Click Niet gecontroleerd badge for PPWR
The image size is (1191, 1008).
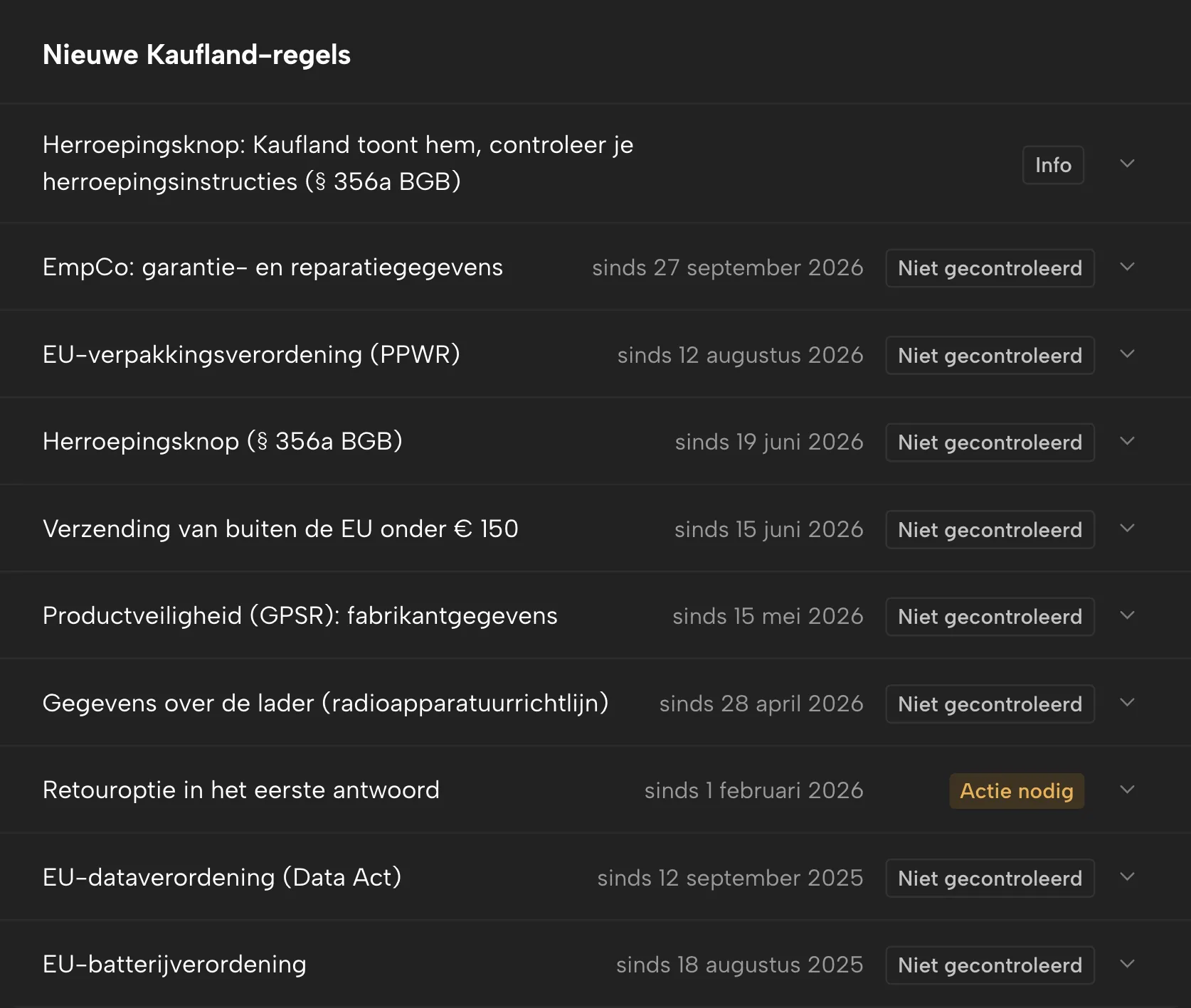tap(990, 355)
